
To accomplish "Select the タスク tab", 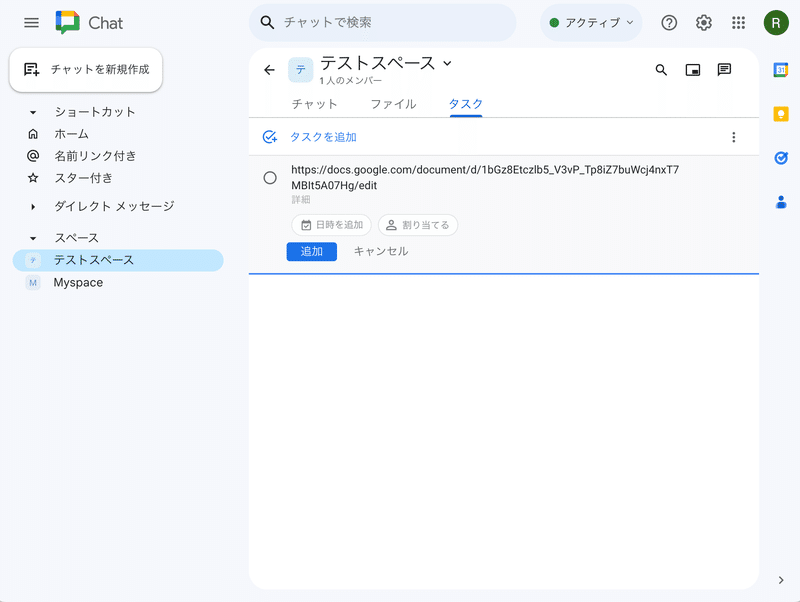I will (466, 104).
